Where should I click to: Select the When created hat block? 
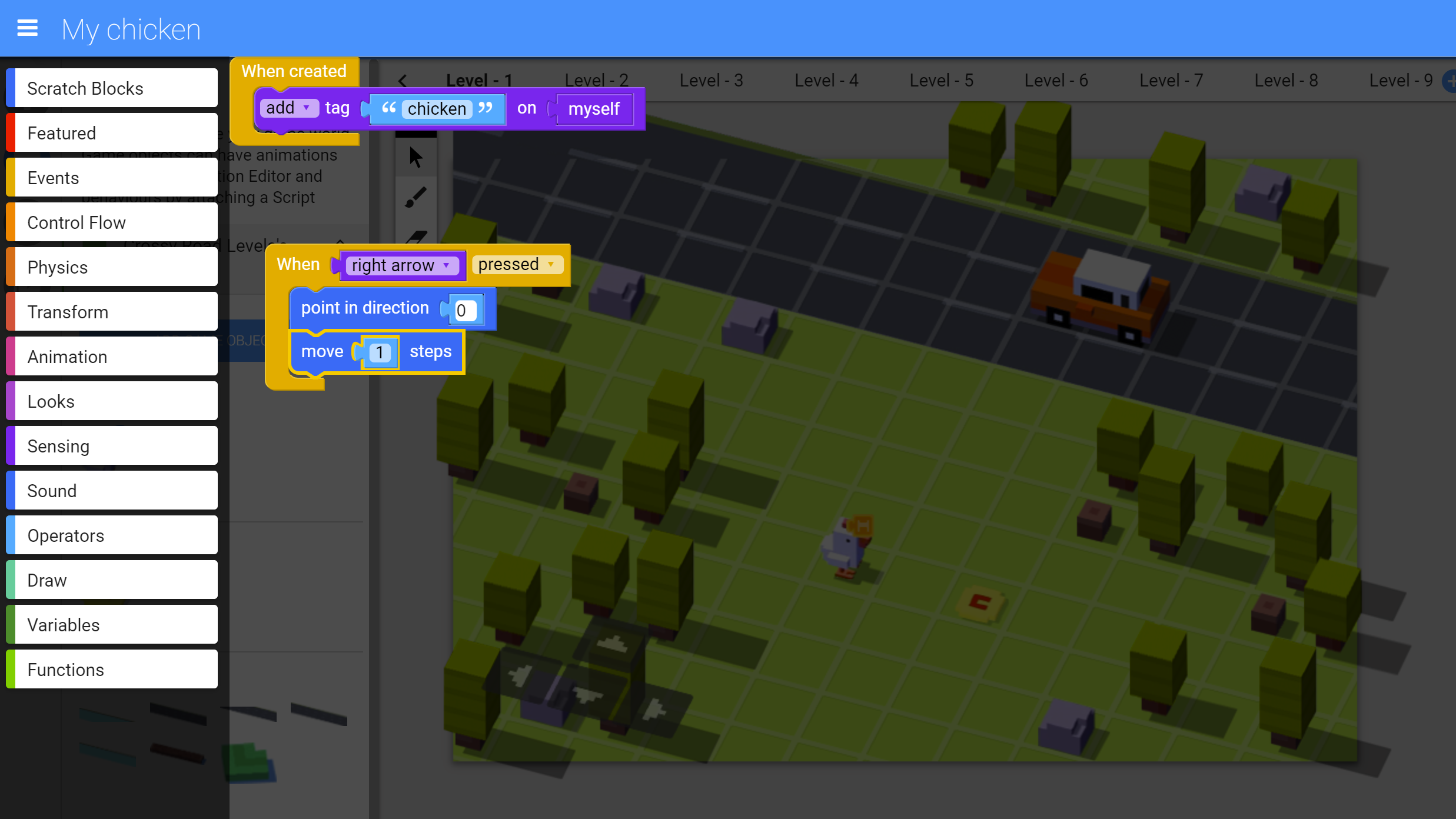click(x=294, y=71)
